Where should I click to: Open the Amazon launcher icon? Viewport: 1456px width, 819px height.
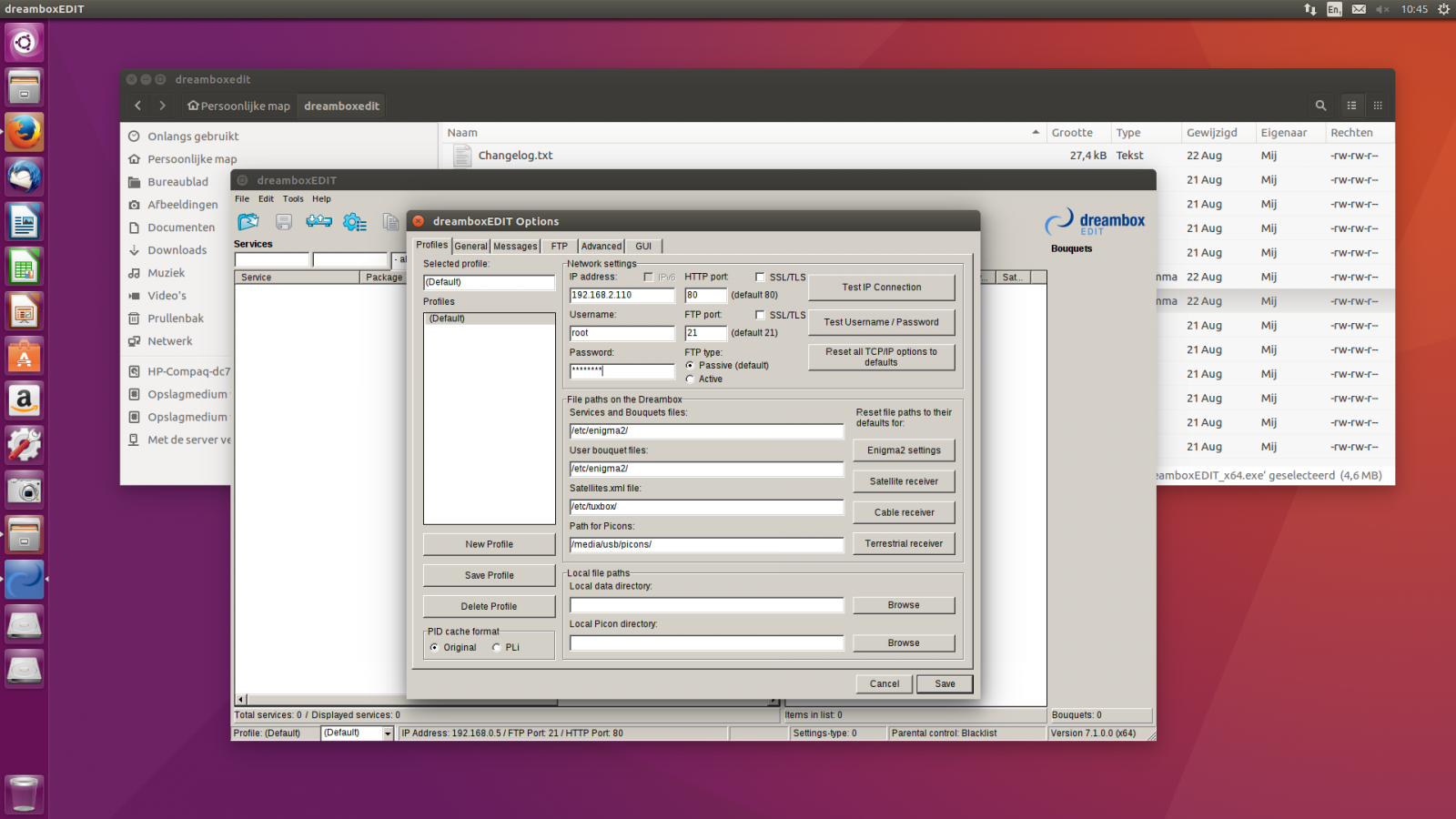point(25,400)
